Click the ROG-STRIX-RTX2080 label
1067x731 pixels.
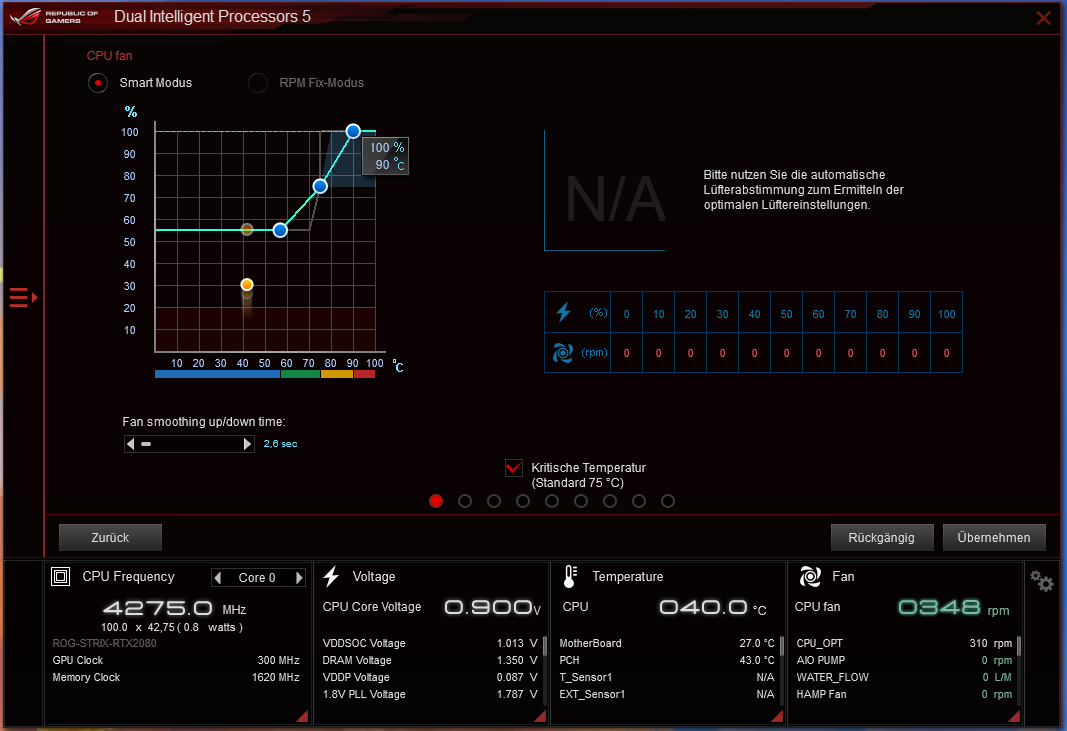pos(104,643)
